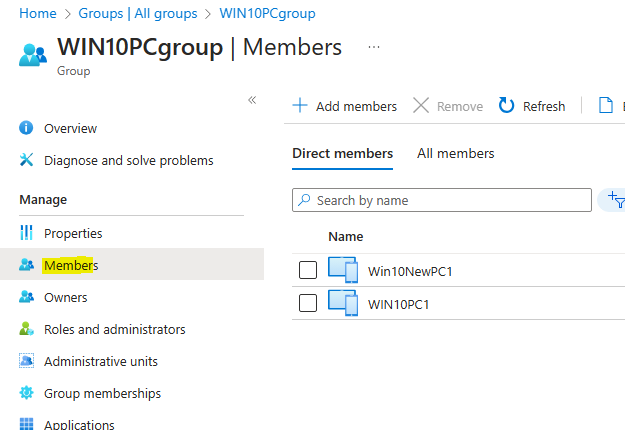Click the plus icon for Add members

[300, 106]
